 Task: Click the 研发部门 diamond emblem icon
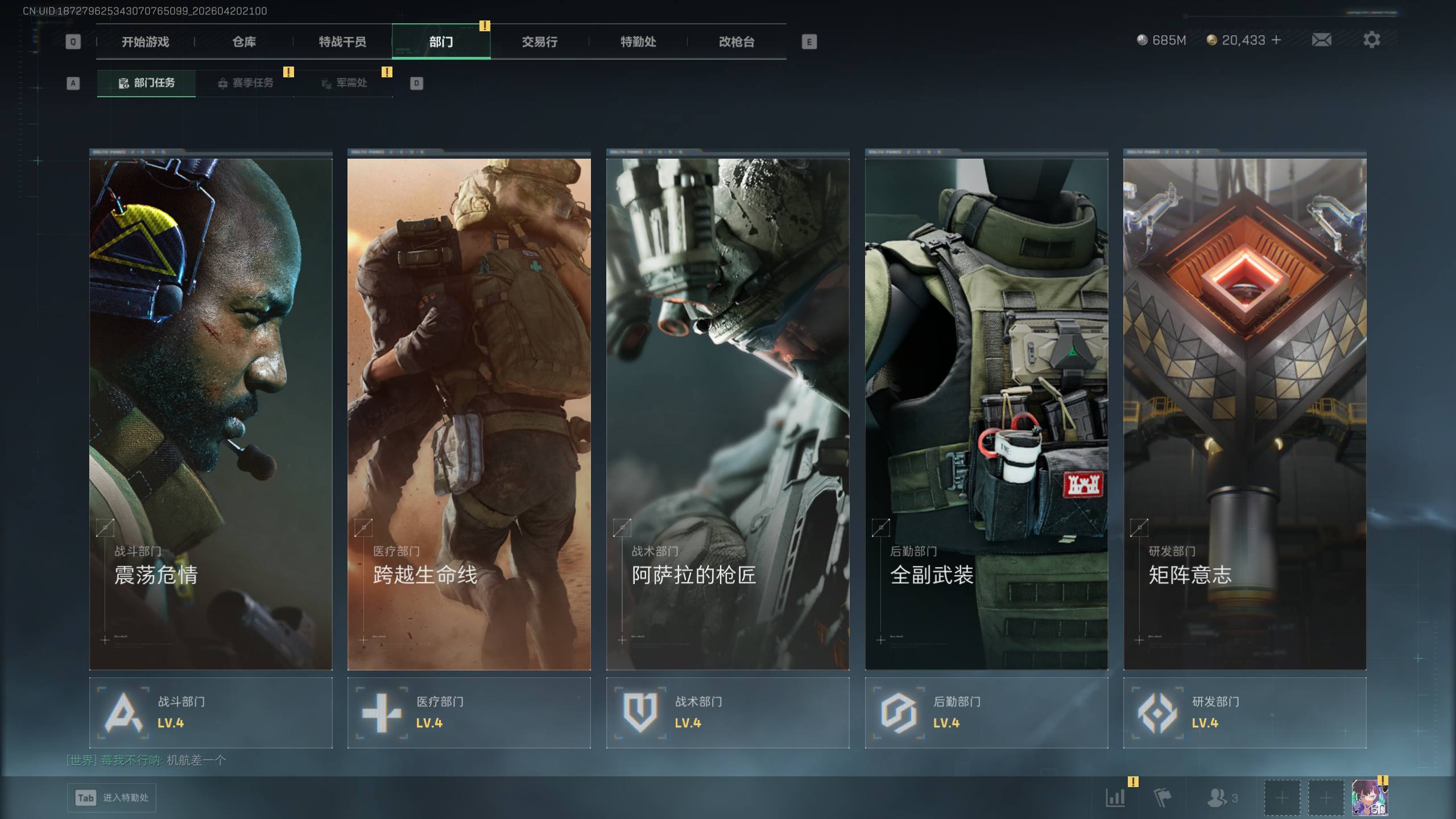1157,712
